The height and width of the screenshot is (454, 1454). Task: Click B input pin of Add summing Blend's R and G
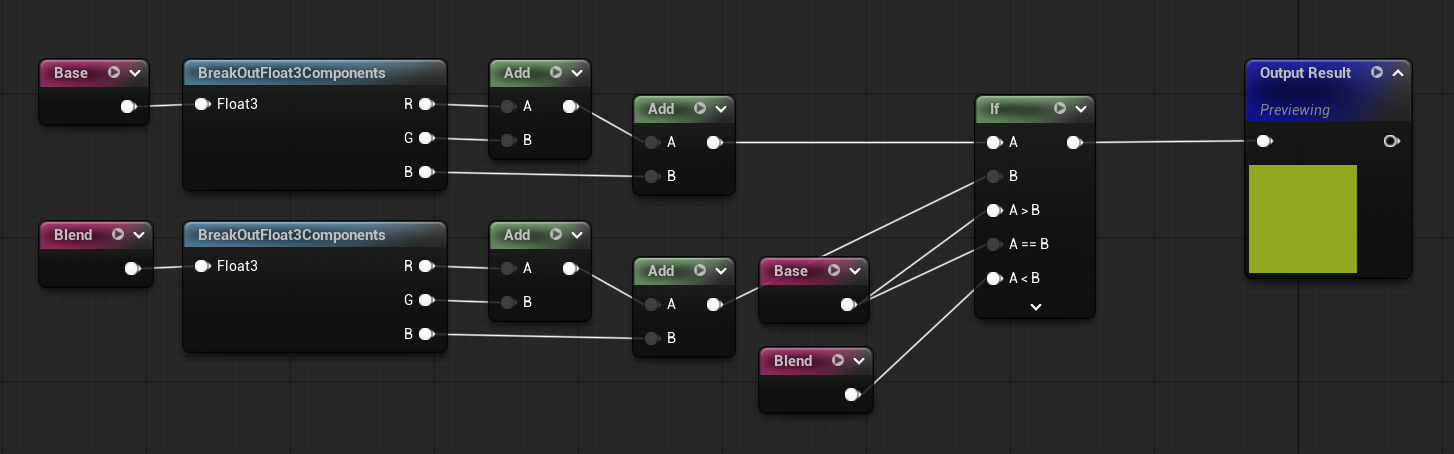(508, 302)
